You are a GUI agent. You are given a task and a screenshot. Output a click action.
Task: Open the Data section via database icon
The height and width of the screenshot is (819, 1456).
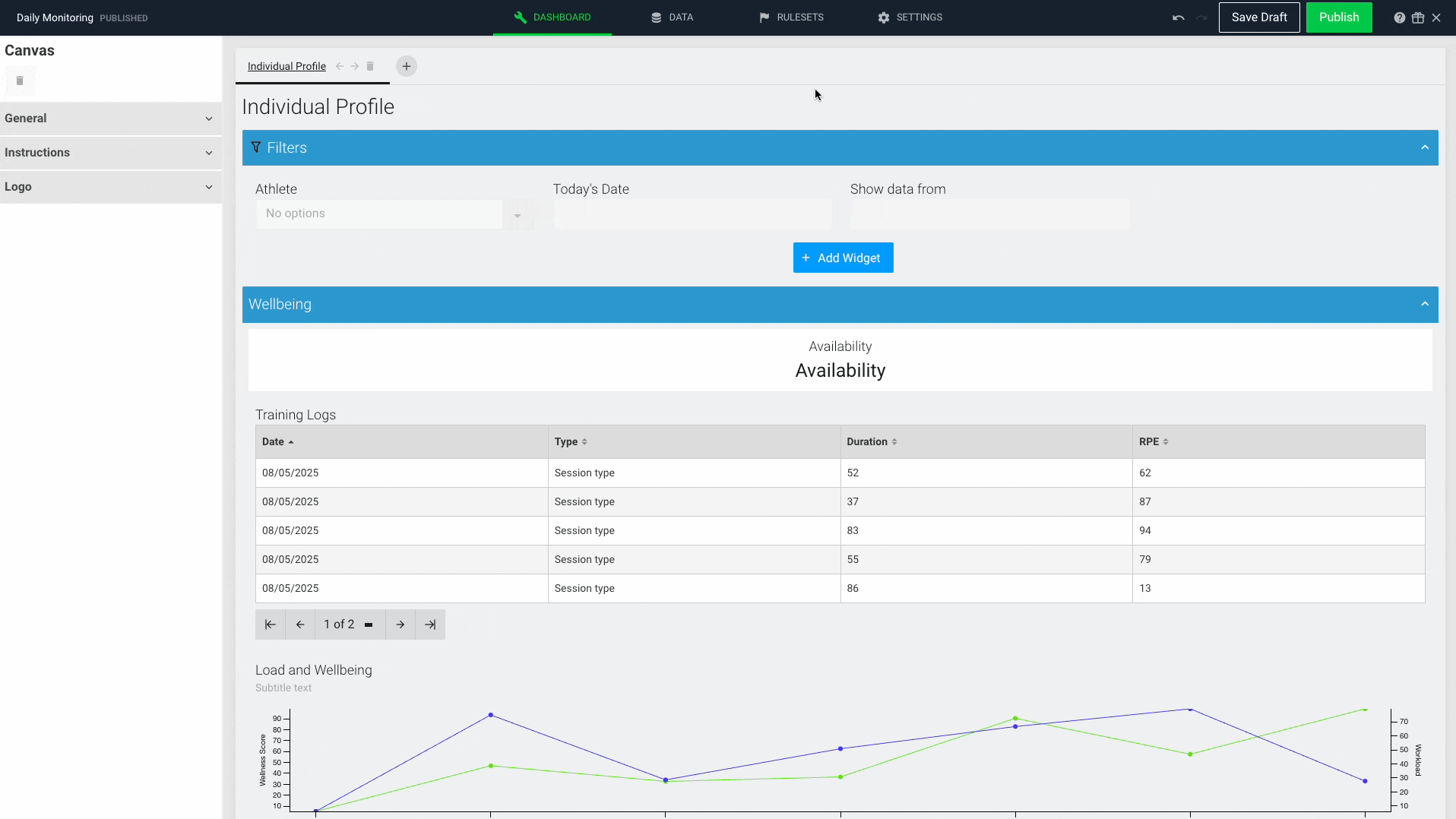[655, 17]
